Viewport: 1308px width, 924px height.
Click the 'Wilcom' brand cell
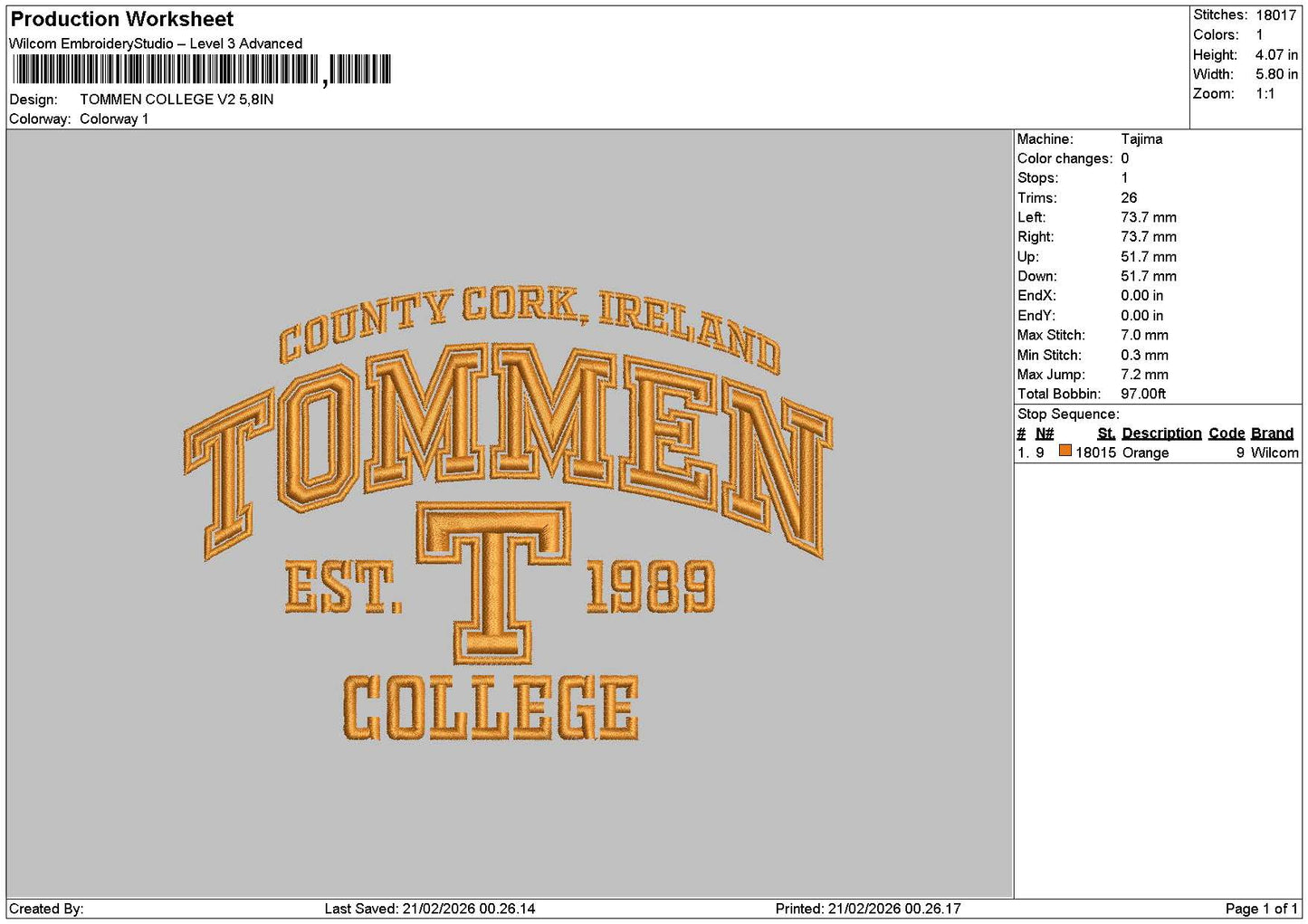[1275, 453]
